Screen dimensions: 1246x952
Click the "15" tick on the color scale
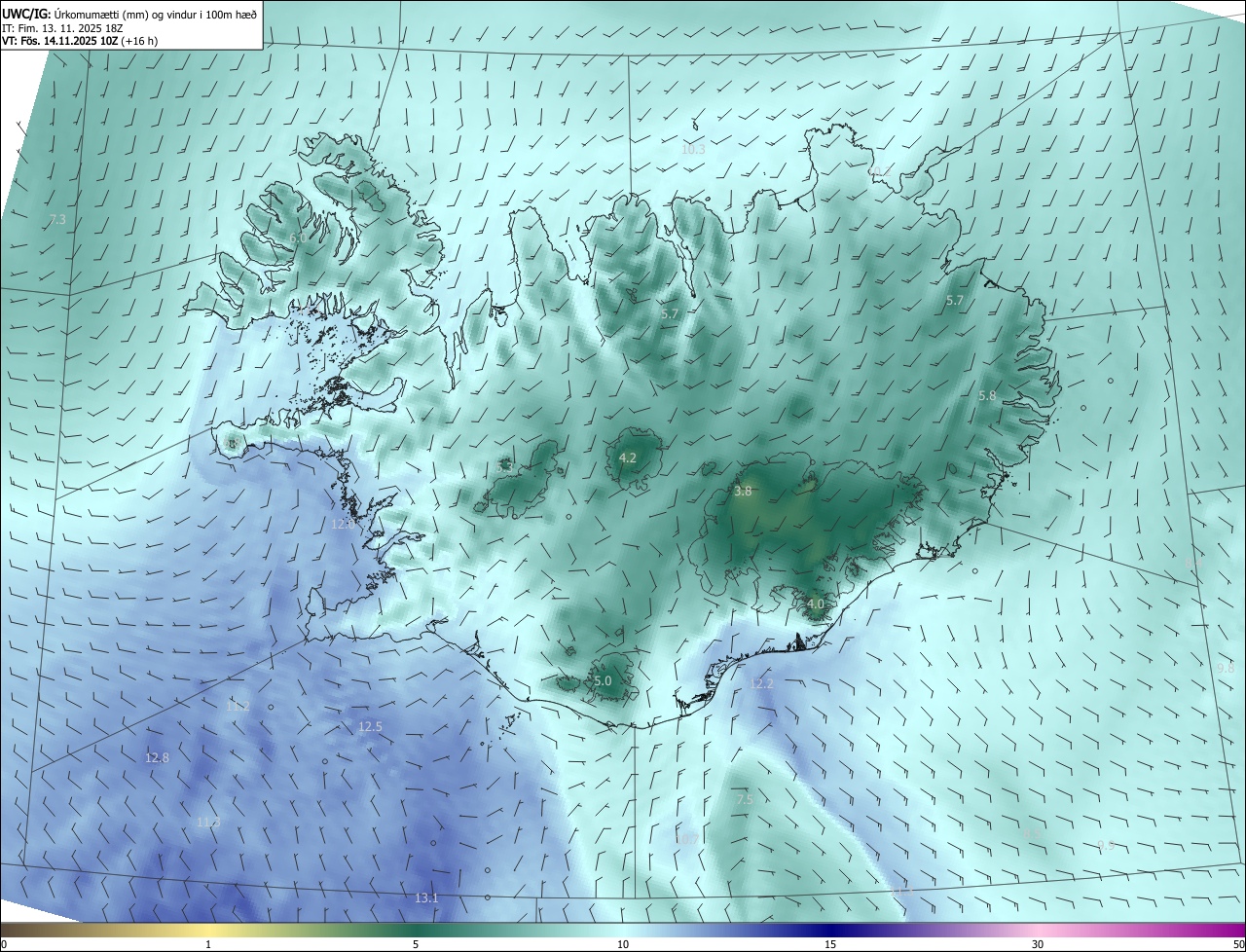830,944
